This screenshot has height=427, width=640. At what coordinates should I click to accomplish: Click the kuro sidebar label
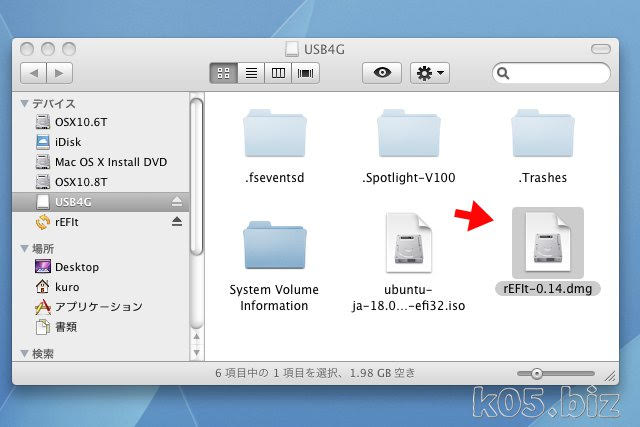pos(67,287)
